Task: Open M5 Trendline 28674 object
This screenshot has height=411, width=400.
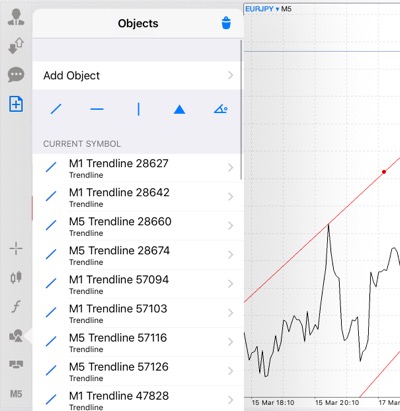Action: pyautogui.click(x=138, y=255)
